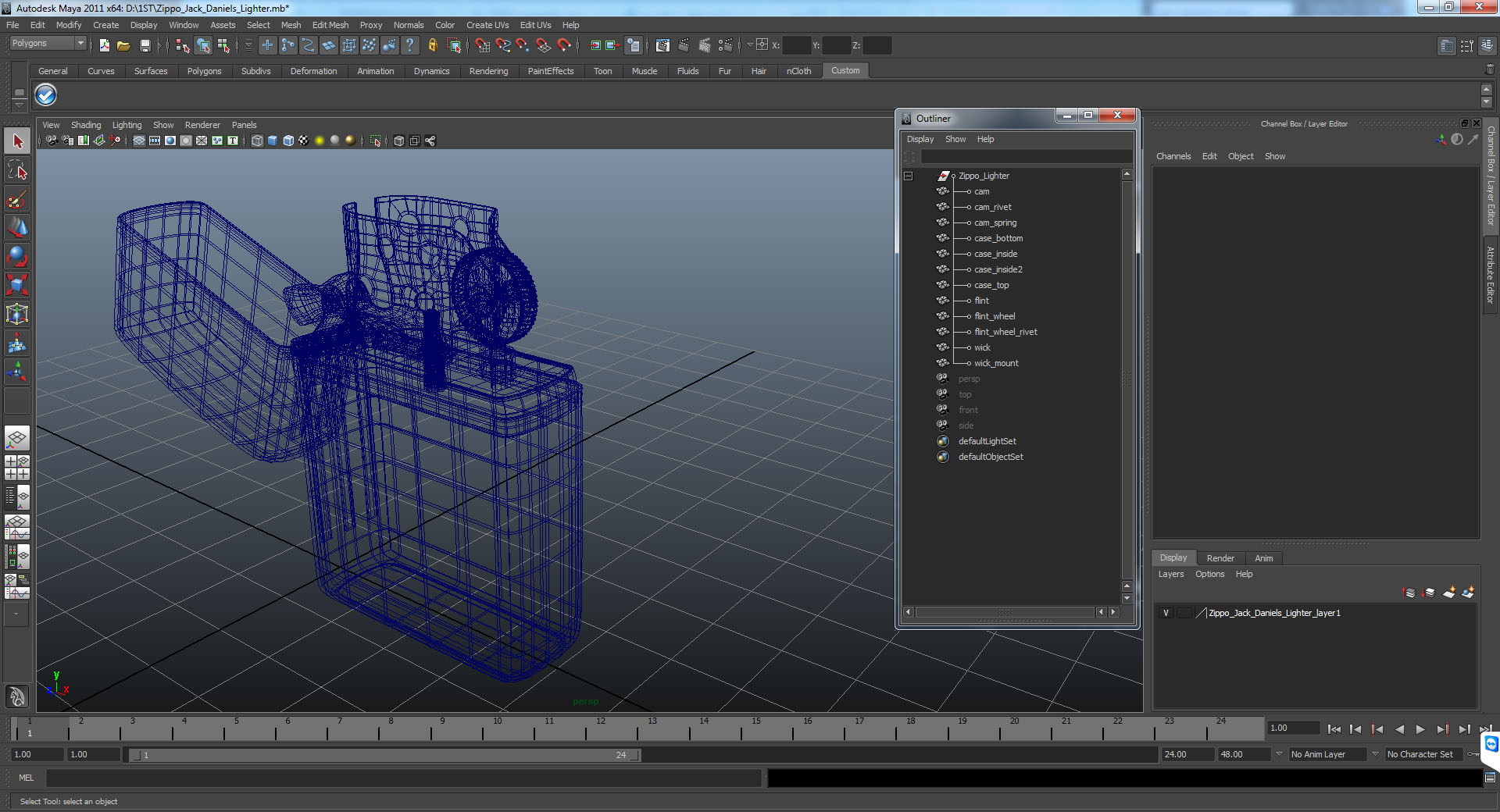Screen dimensions: 1500x812
Task: Click the MEL command input field
Action: click(403, 778)
